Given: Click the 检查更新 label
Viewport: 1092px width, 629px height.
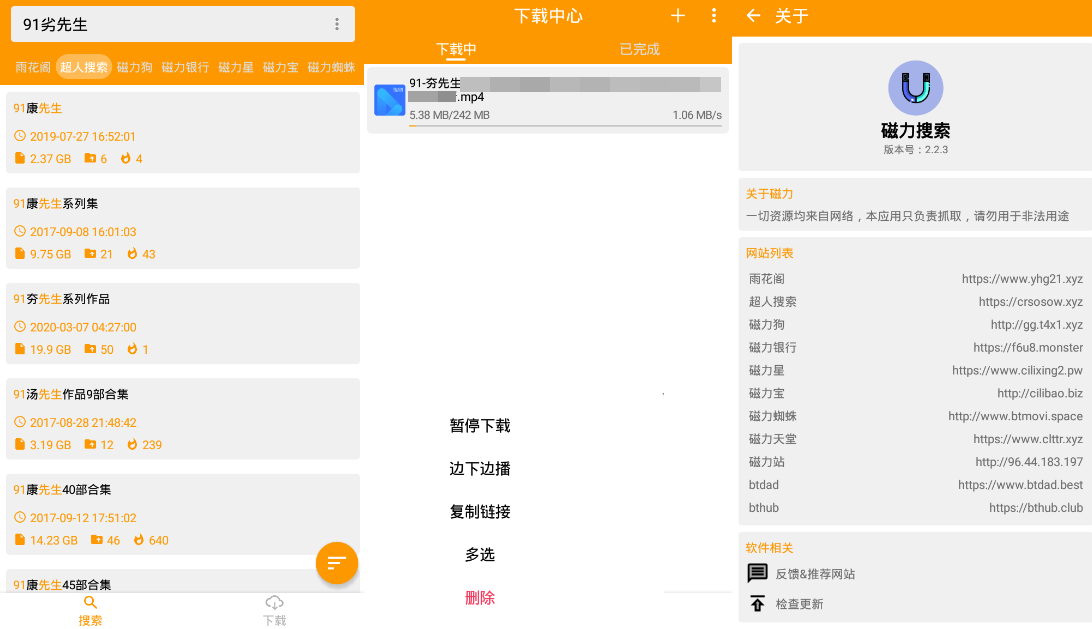Looking at the screenshot, I should 800,604.
